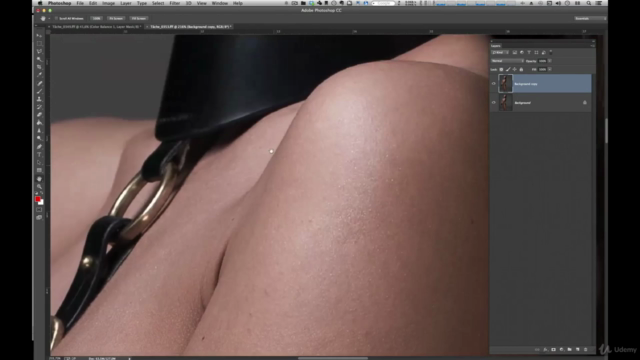Select the Dodge tool
Screen dimensions: 640x360
click(39, 138)
